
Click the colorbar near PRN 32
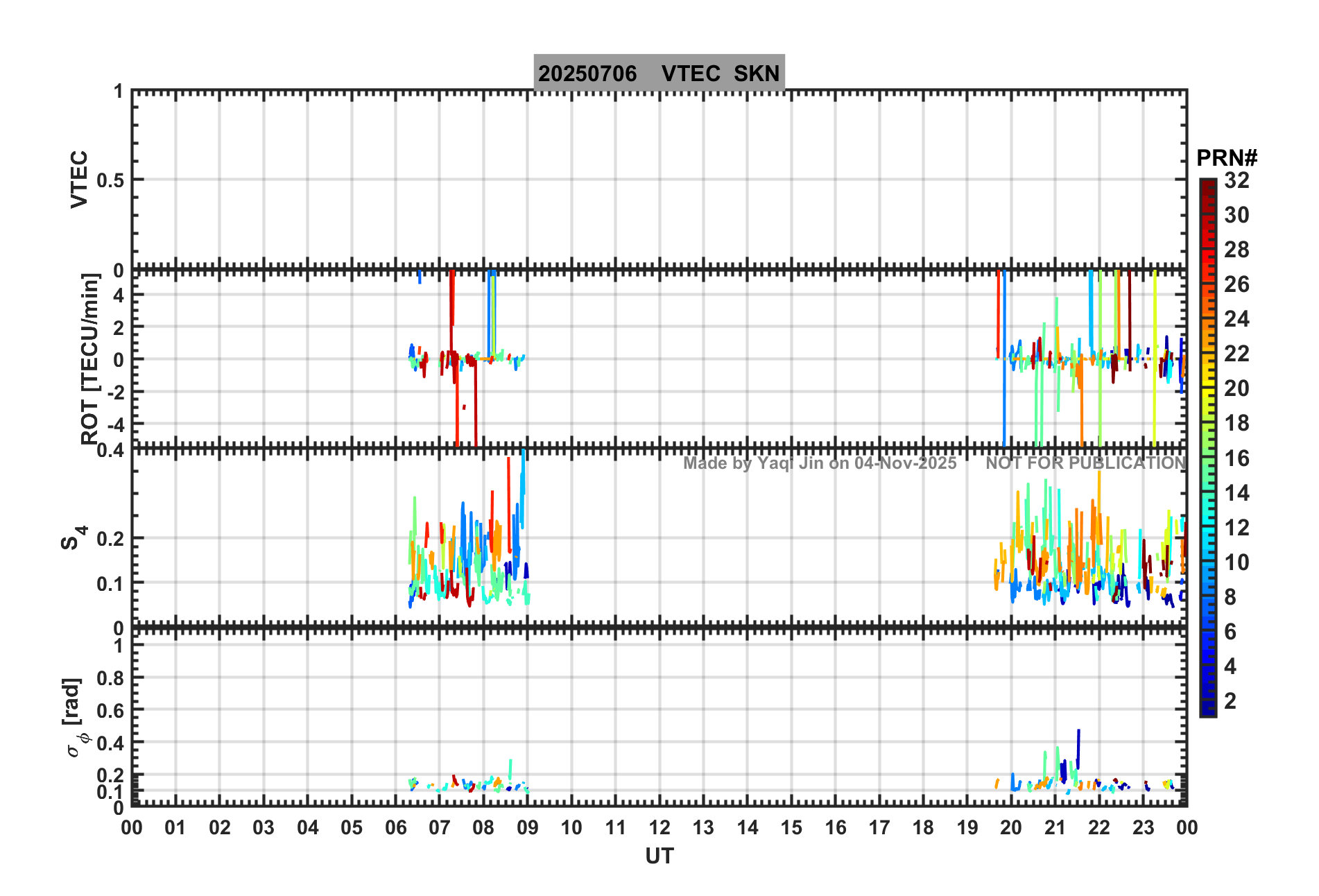1208,182
